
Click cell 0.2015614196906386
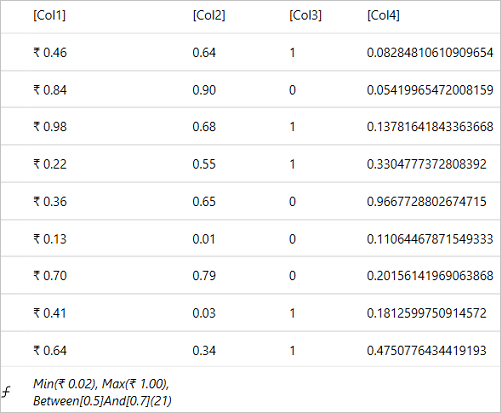pyautogui.click(x=430, y=276)
